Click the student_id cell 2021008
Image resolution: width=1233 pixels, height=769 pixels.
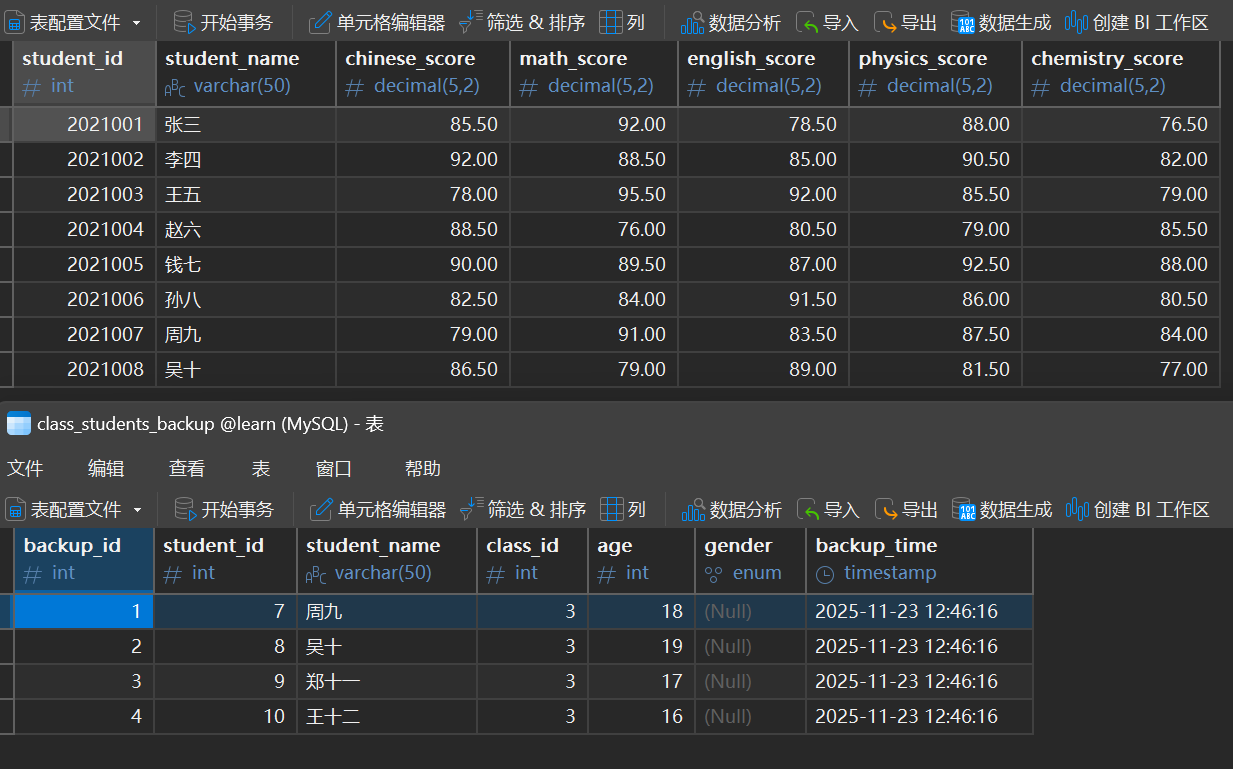click(84, 370)
